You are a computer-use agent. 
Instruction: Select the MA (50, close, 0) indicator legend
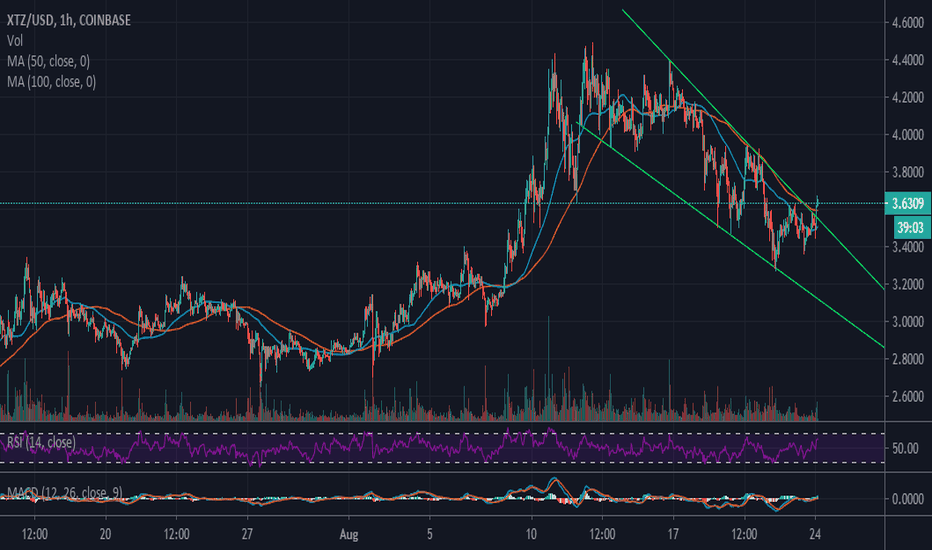pos(48,61)
